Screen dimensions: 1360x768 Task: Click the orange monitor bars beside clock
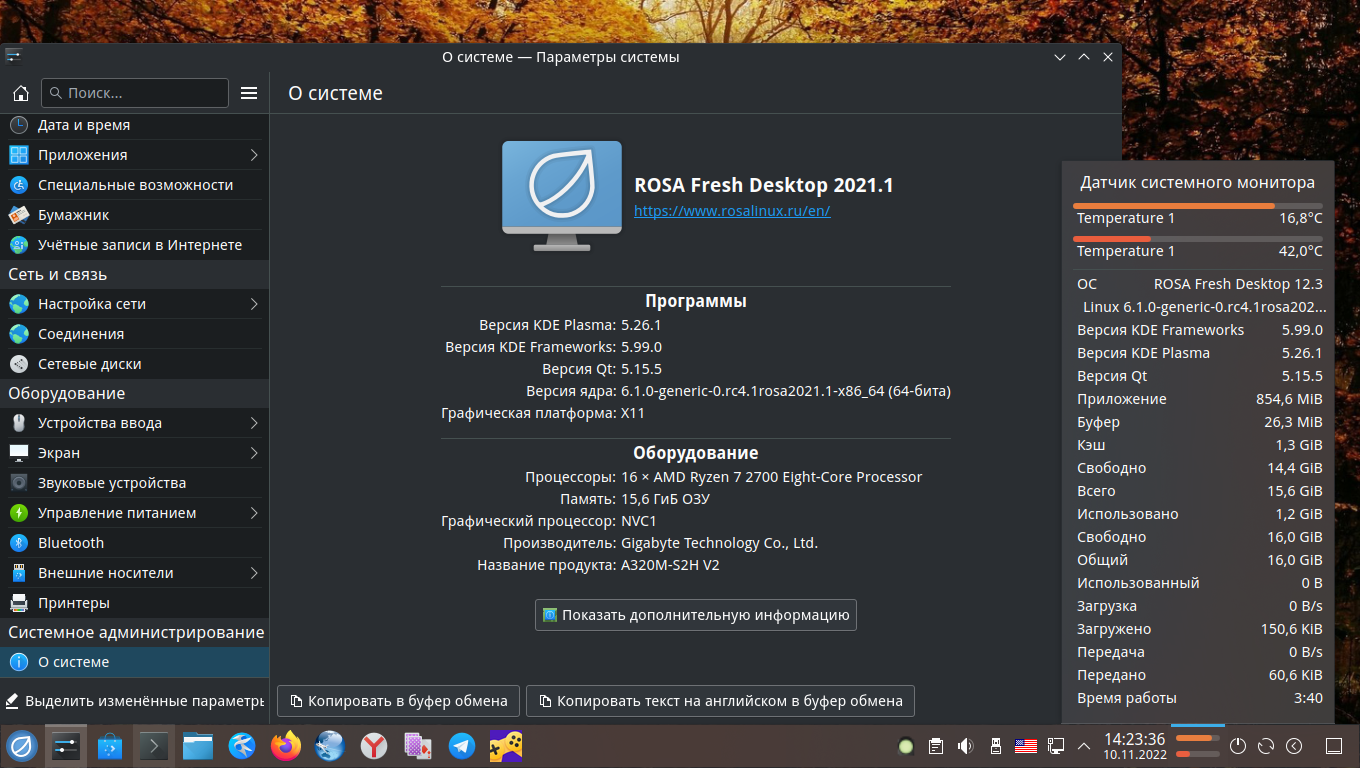point(1197,746)
